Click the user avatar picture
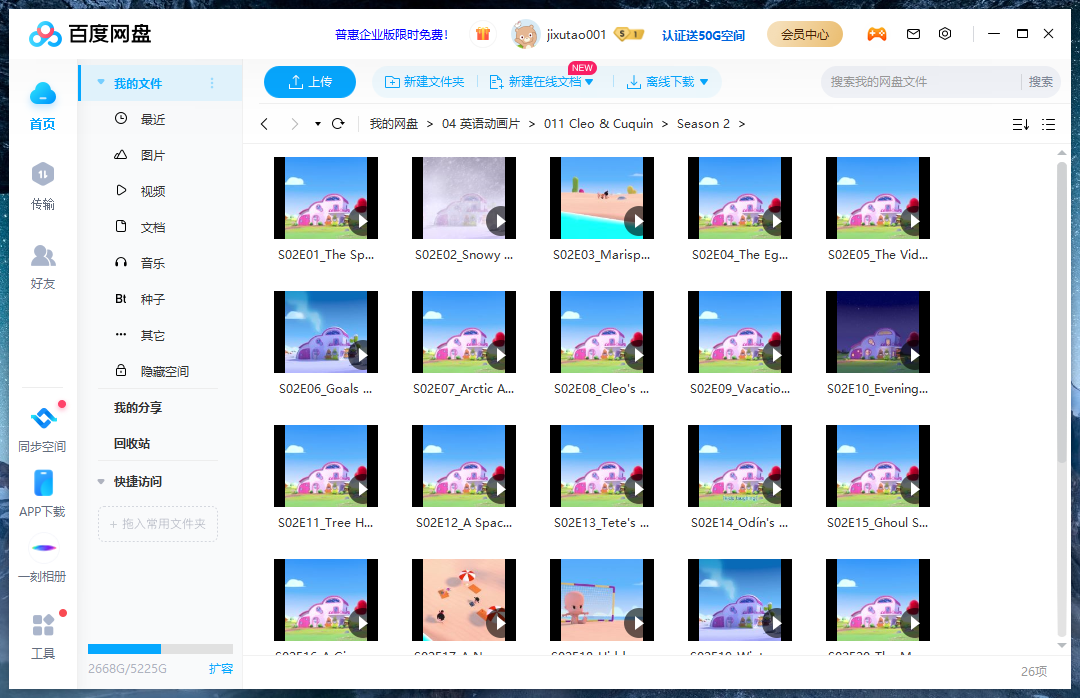Screen dimensions: 1080x698 pyautogui.click(x=526, y=34)
